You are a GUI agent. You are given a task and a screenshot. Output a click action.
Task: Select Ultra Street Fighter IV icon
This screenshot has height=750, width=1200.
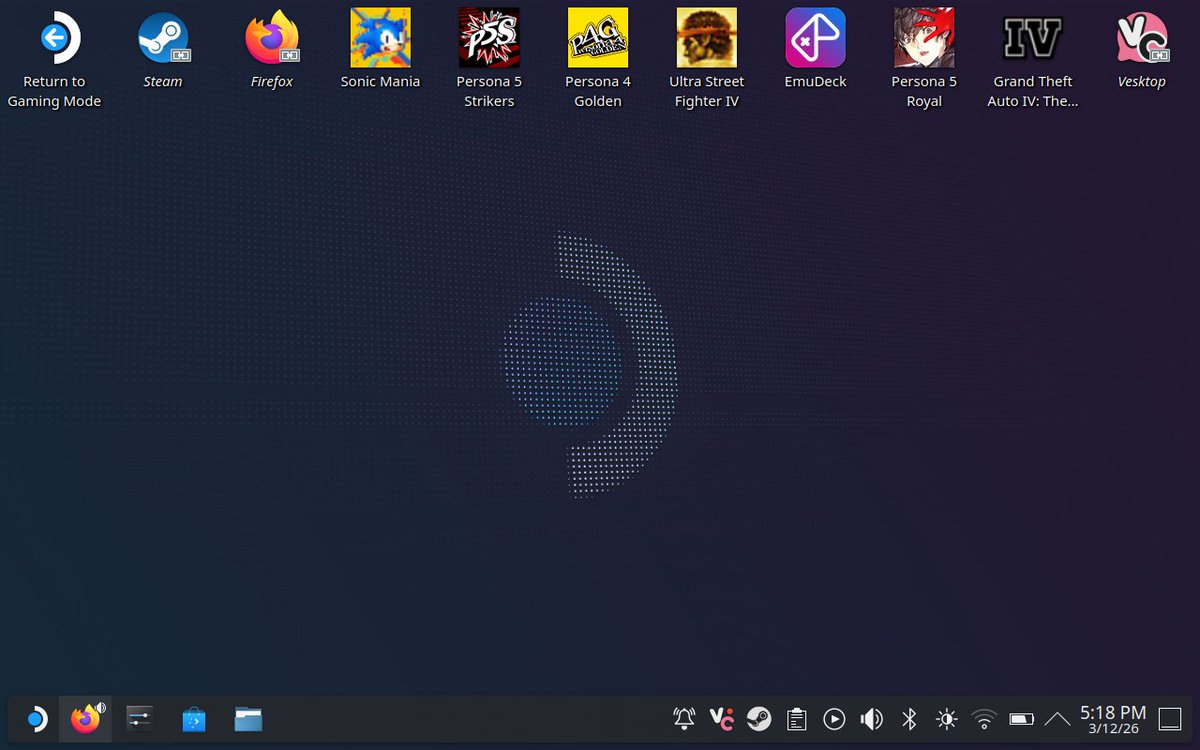pyautogui.click(x=707, y=58)
